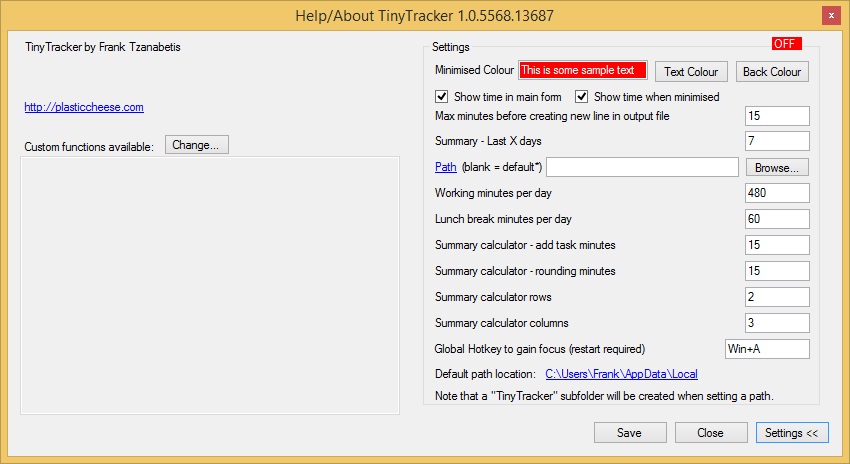Click Change... for custom functions
The height and width of the screenshot is (464, 850).
(x=197, y=145)
